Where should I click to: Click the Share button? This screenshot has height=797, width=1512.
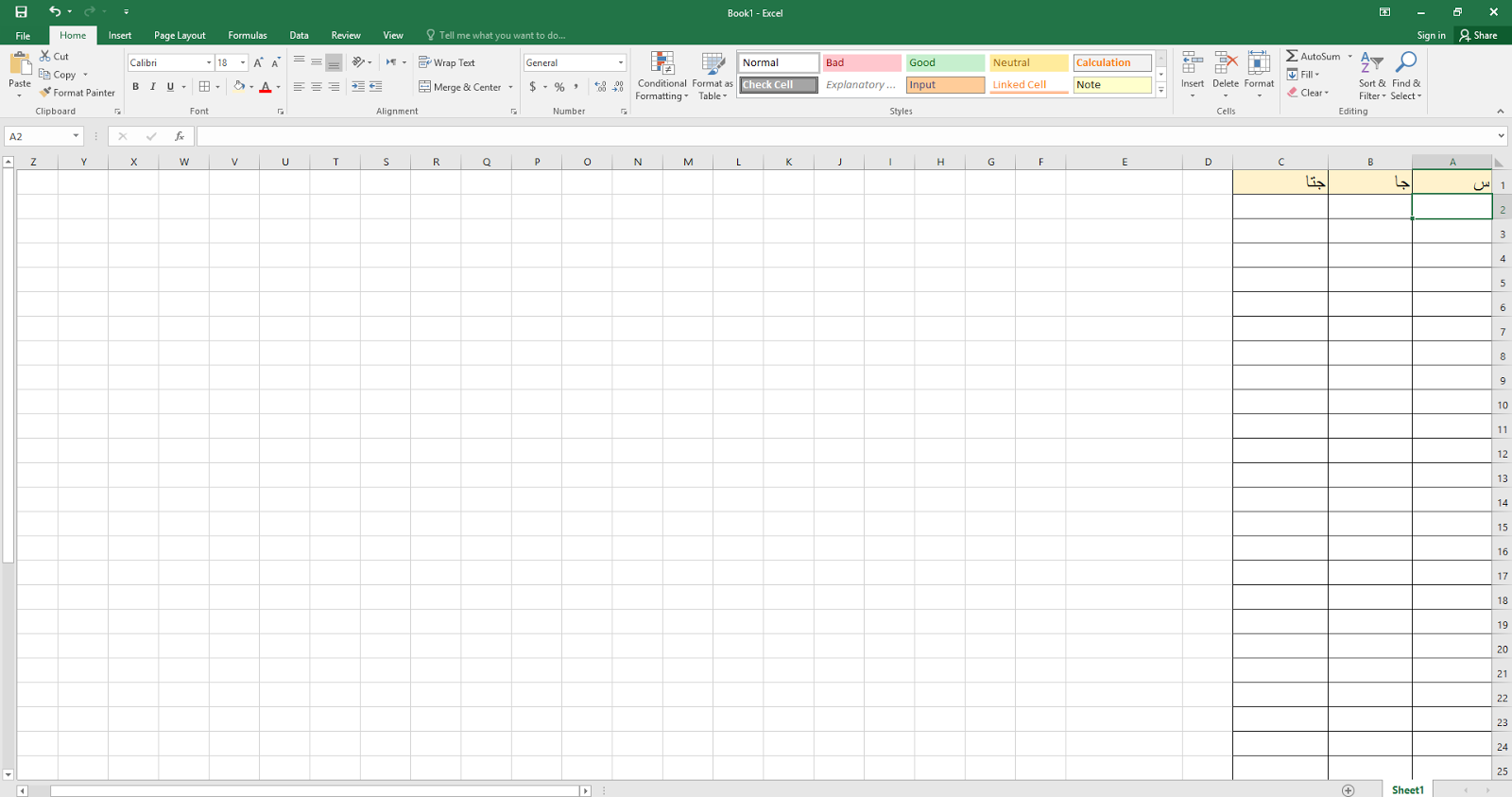coord(1479,35)
